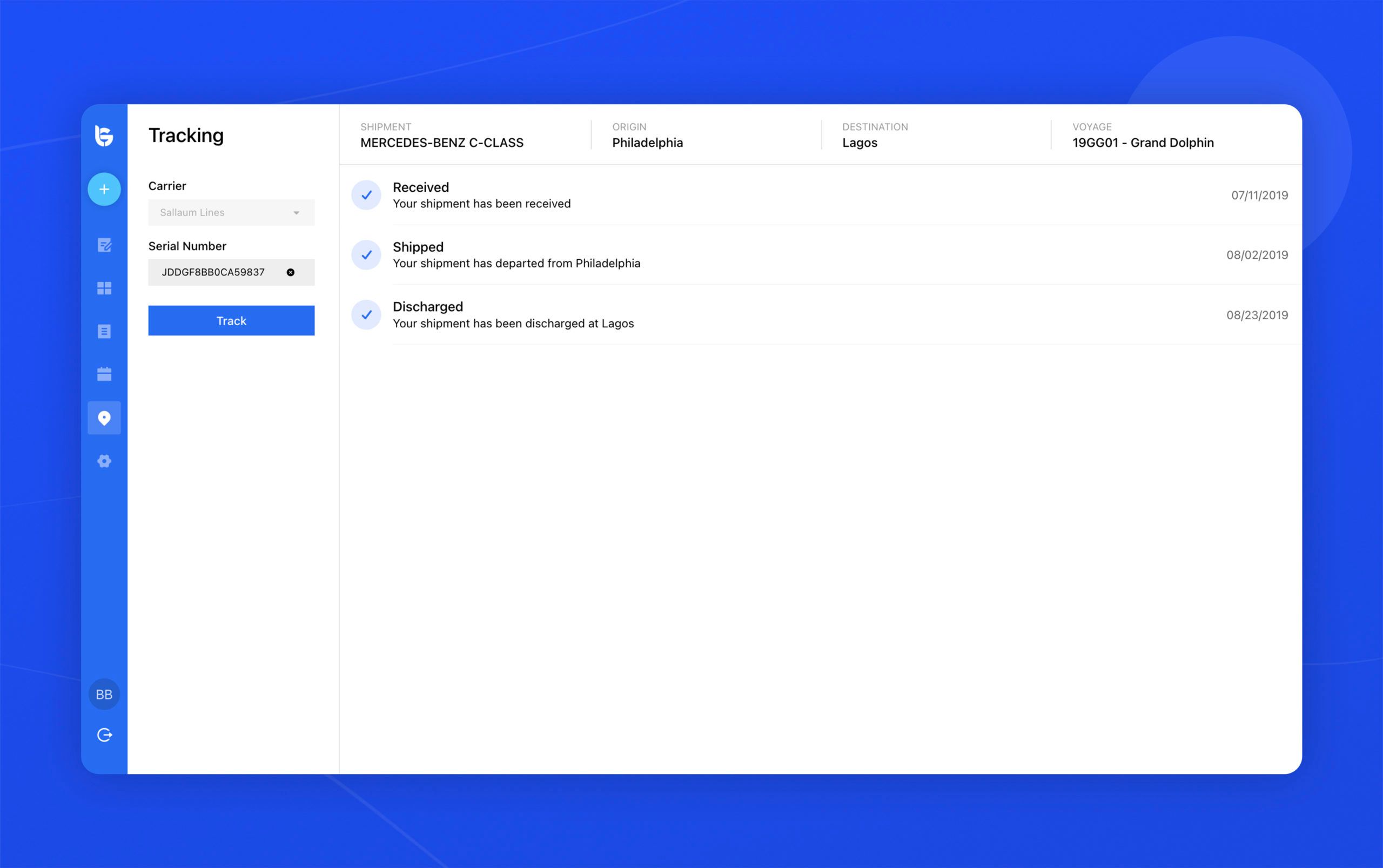Click the plus create button
This screenshot has height=868, width=1383.
point(104,189)
